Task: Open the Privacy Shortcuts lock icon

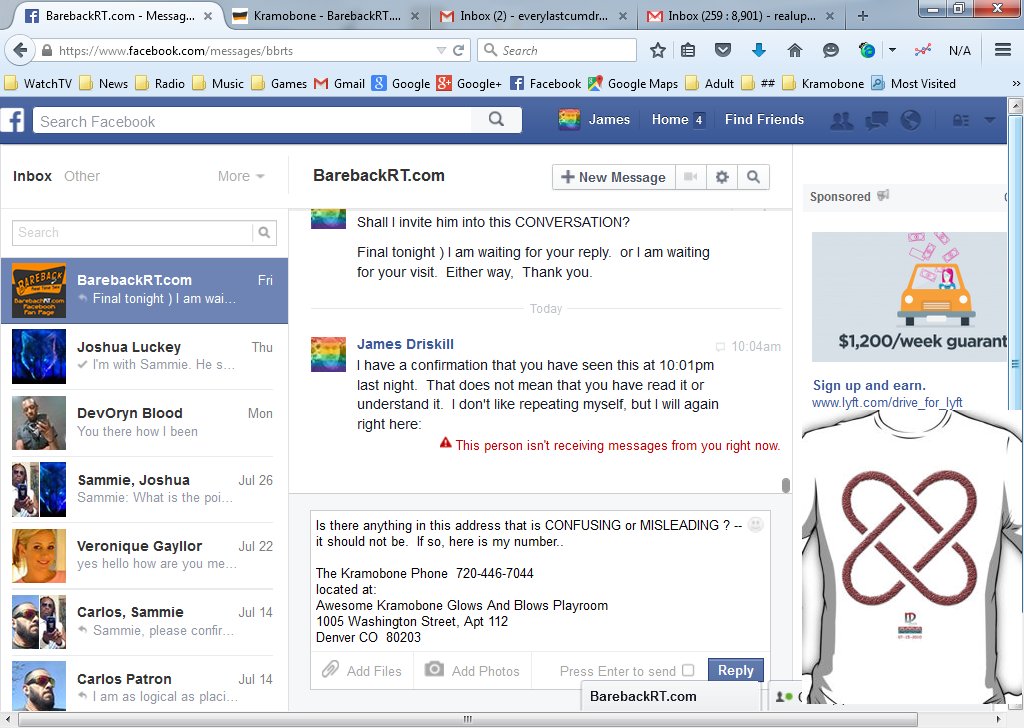Action: point(961,120)
